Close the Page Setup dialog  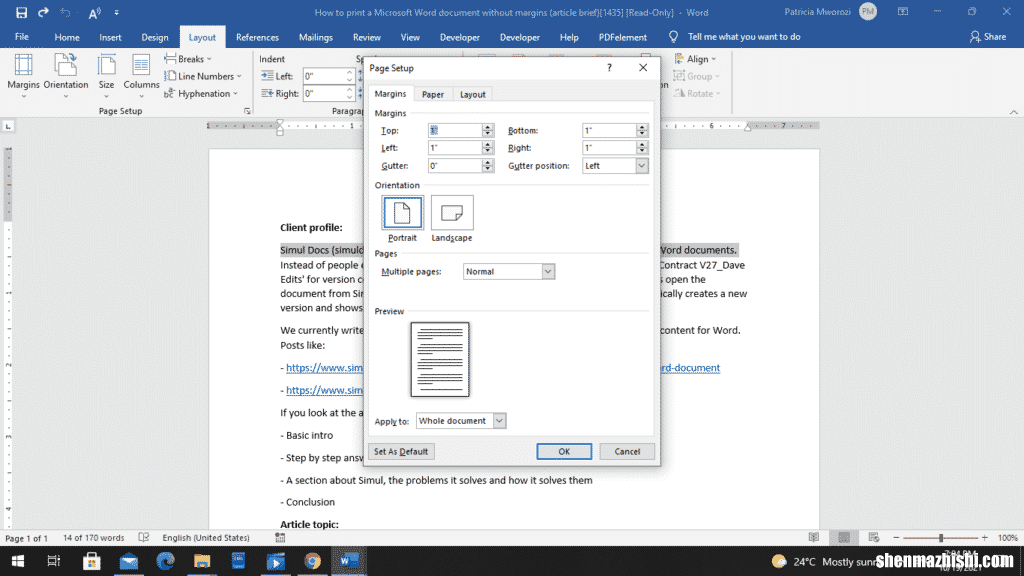click(643, 67)
